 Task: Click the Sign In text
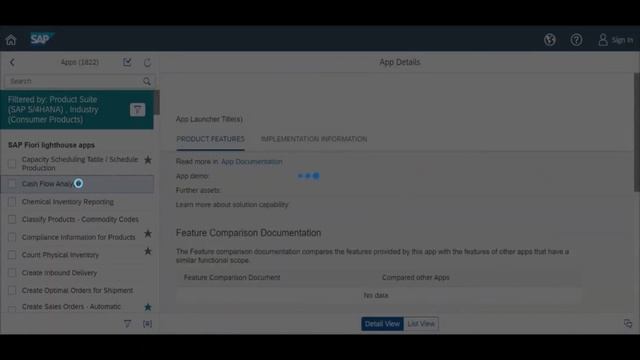click(x=622, y=40)
